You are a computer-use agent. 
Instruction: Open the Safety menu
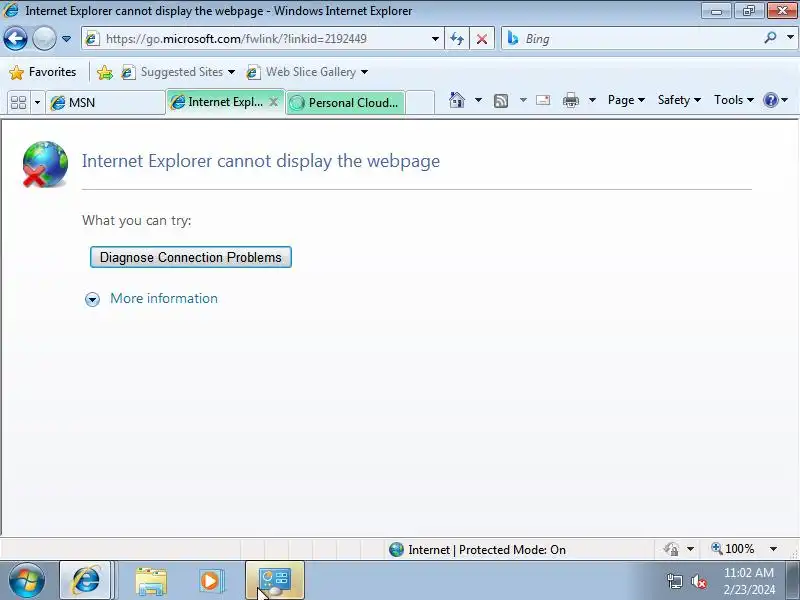(x=679, y=100)
